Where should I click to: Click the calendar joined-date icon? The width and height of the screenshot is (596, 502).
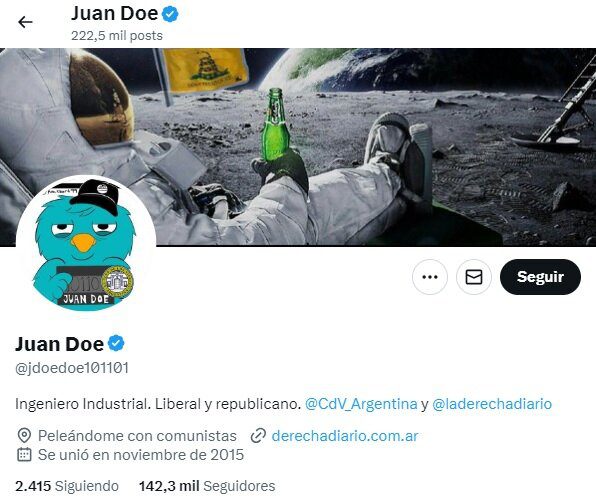24,454
